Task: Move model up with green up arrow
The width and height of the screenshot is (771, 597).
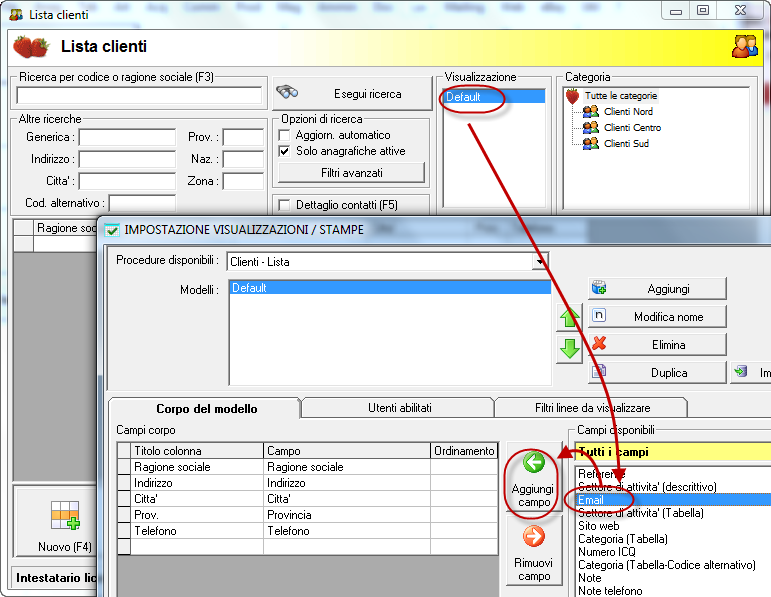Action: [x=569, y=317]
